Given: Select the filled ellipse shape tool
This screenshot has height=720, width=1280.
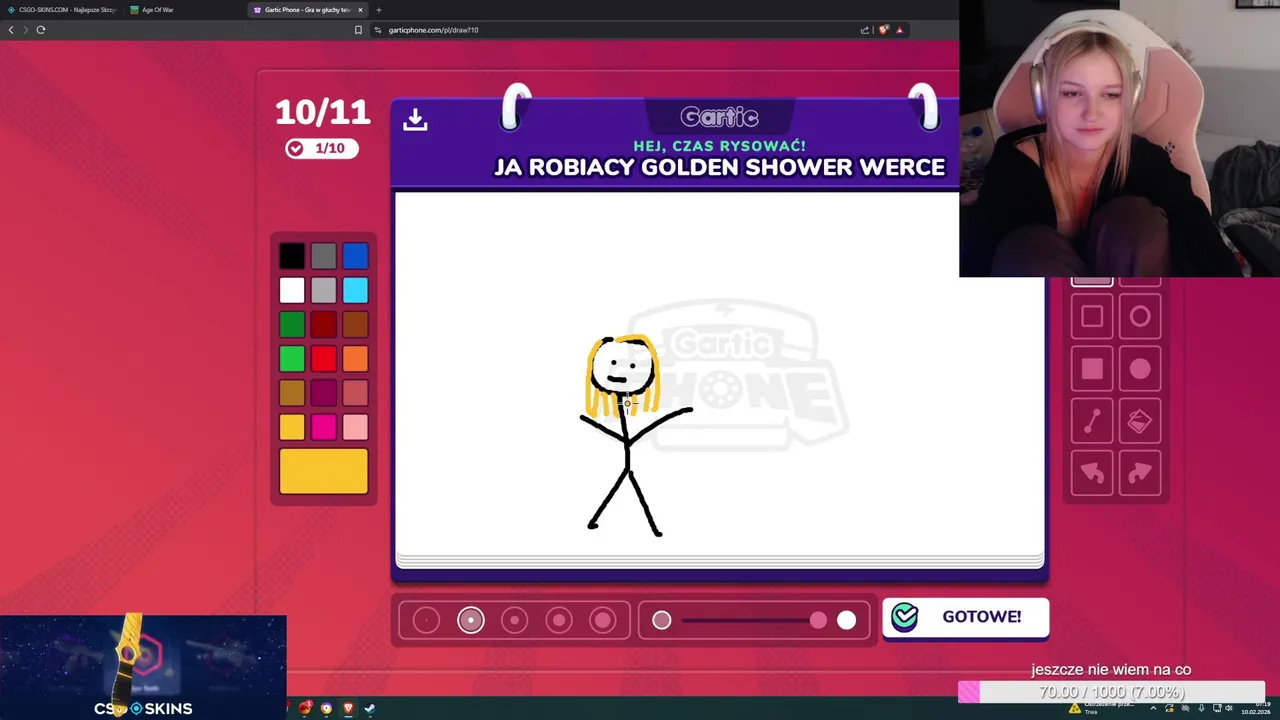Looking at the screenshot, I should coord(1140,369).
